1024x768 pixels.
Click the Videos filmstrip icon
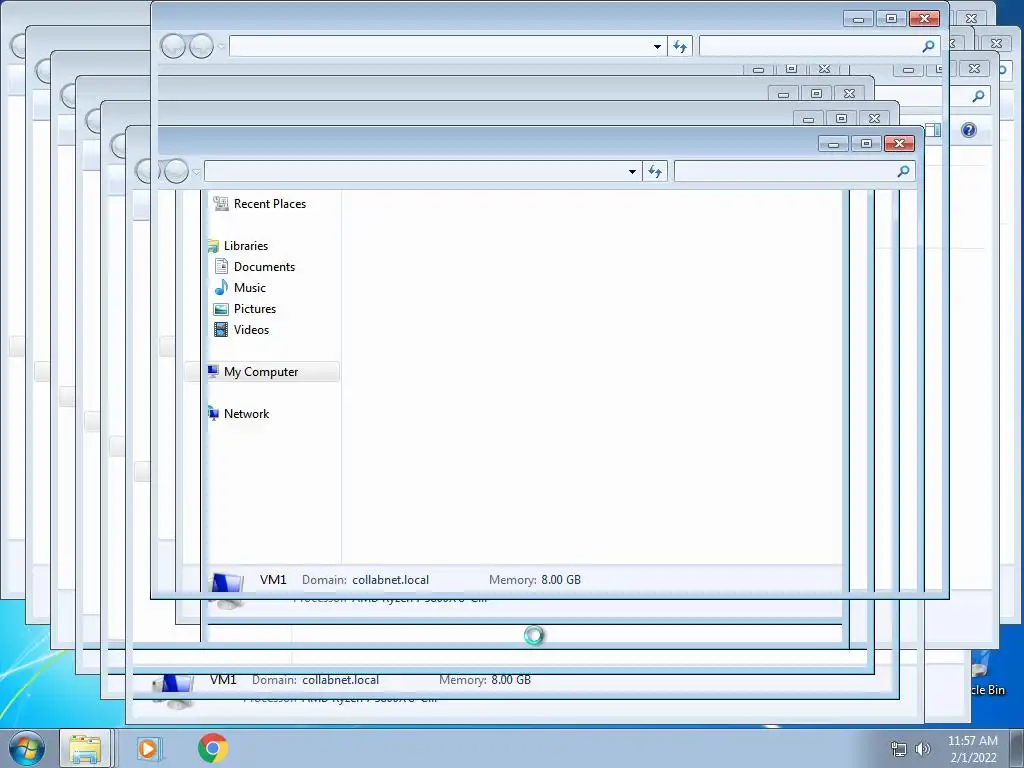coord(221,330)
